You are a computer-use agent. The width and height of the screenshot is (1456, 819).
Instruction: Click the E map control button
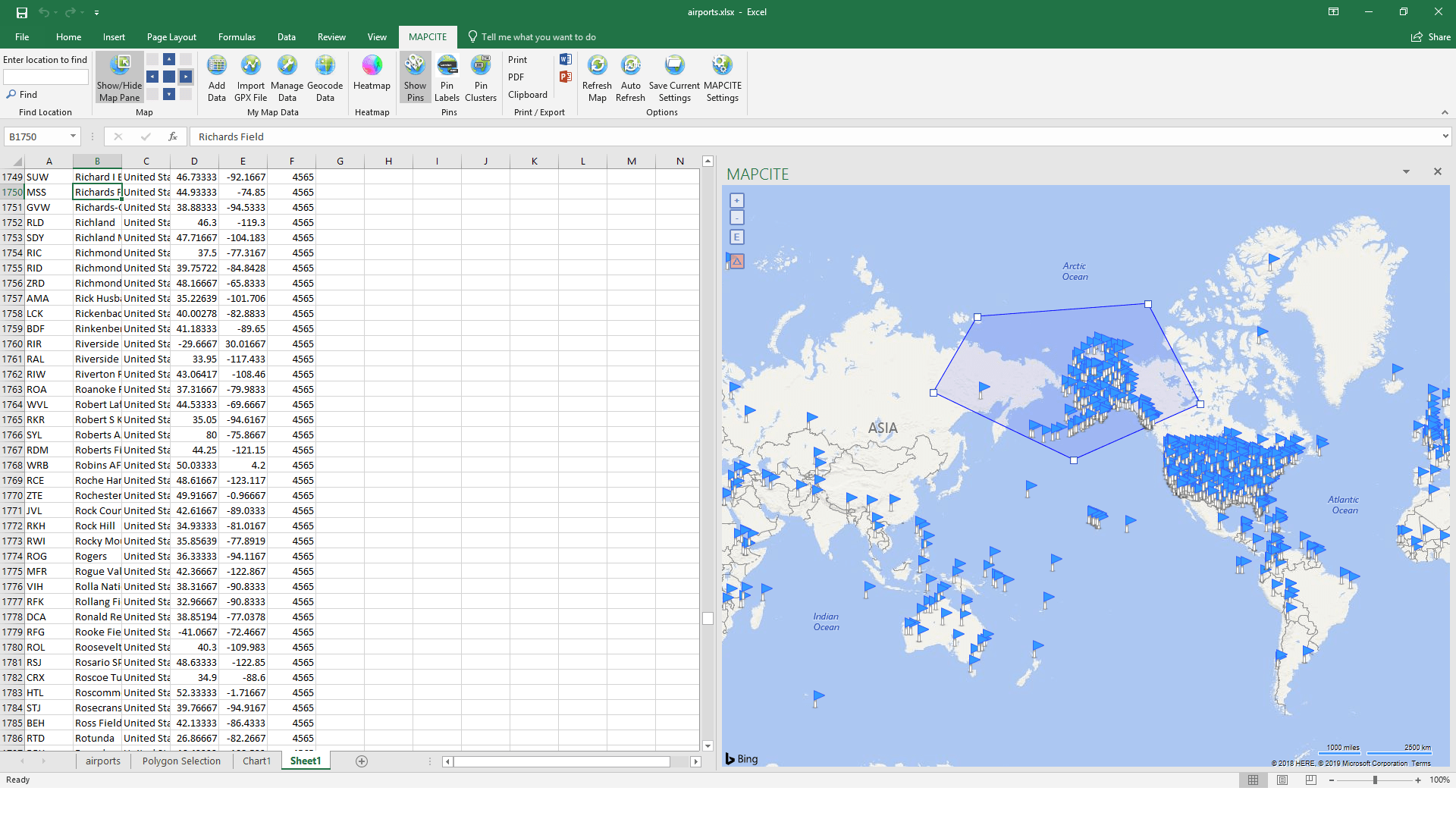pos(736,237)
